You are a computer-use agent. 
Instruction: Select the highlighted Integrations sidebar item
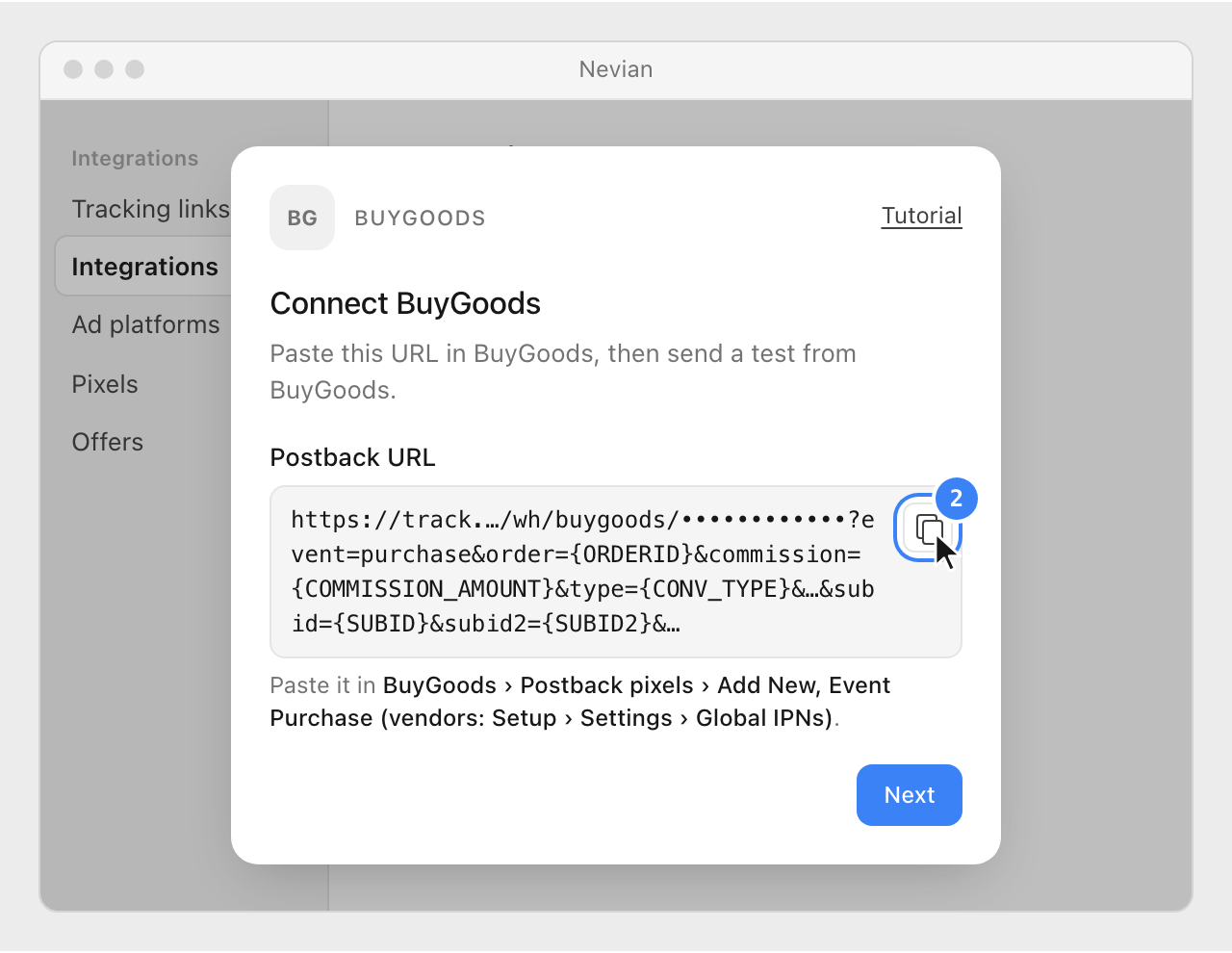pyautogui.click(x=144, y=267)
